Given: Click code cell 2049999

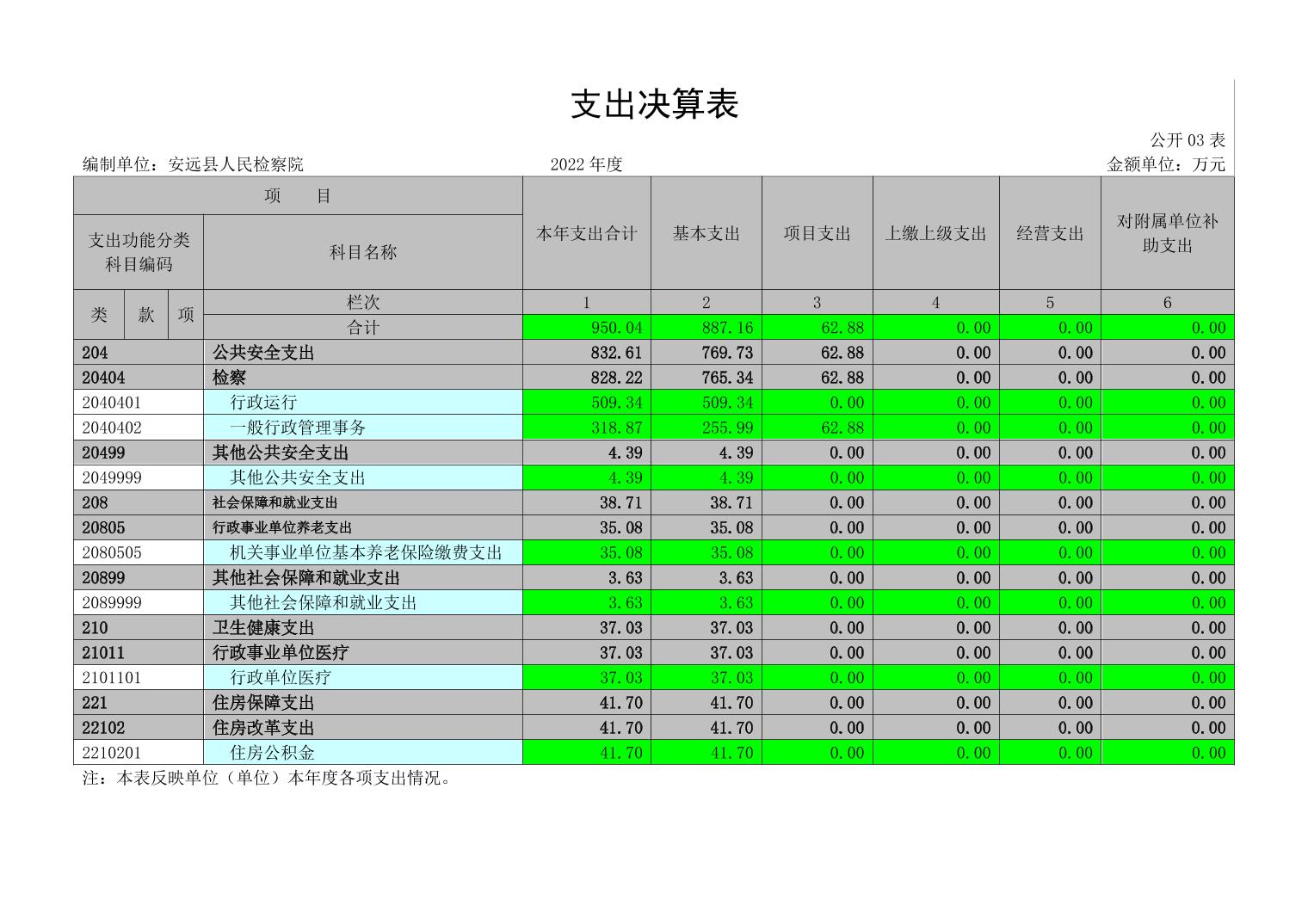Looking at the screenshot, I should click(x=139, y=477).
